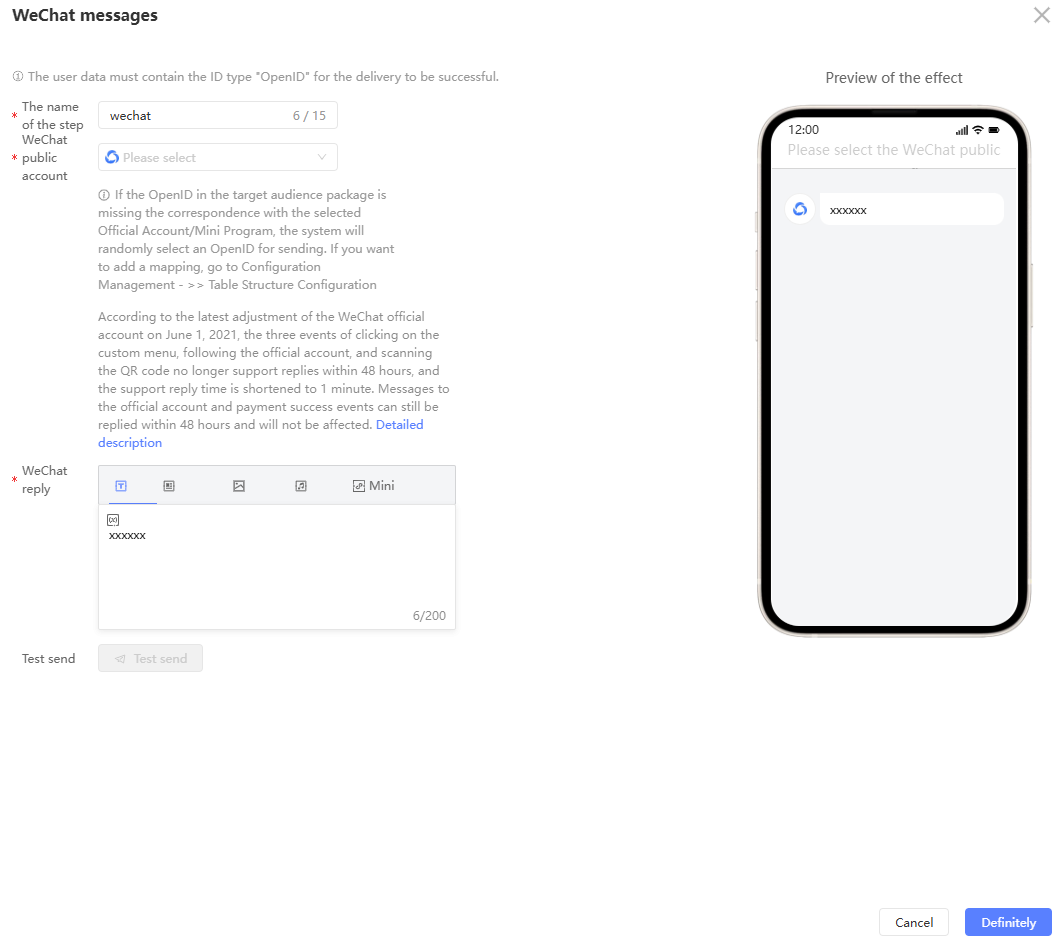
Task: Click the 6/200 character counter
Action: tap(429, 615)
